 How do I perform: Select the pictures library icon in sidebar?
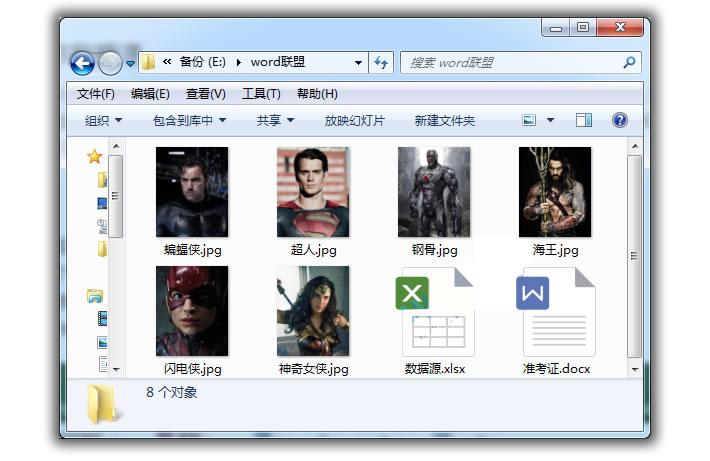pyautogui.click(x=102, y=342)
